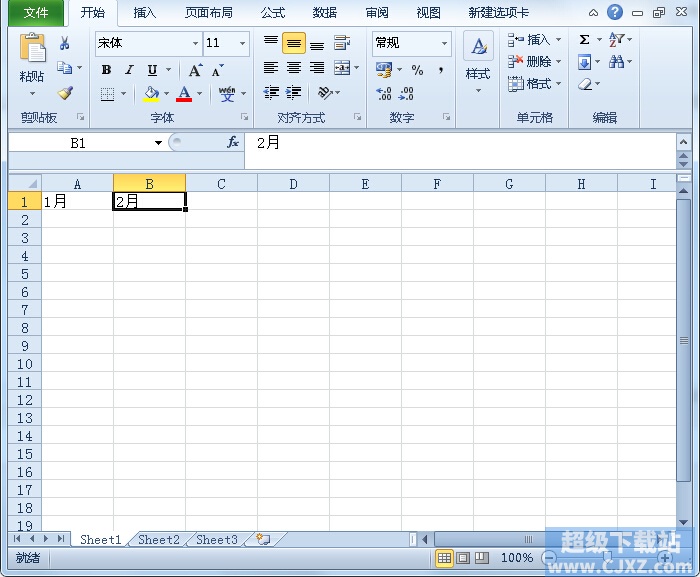Viewport: 700px width, 577px height.
Task: Open the Font dialog launcher
Action: (244, 117)
